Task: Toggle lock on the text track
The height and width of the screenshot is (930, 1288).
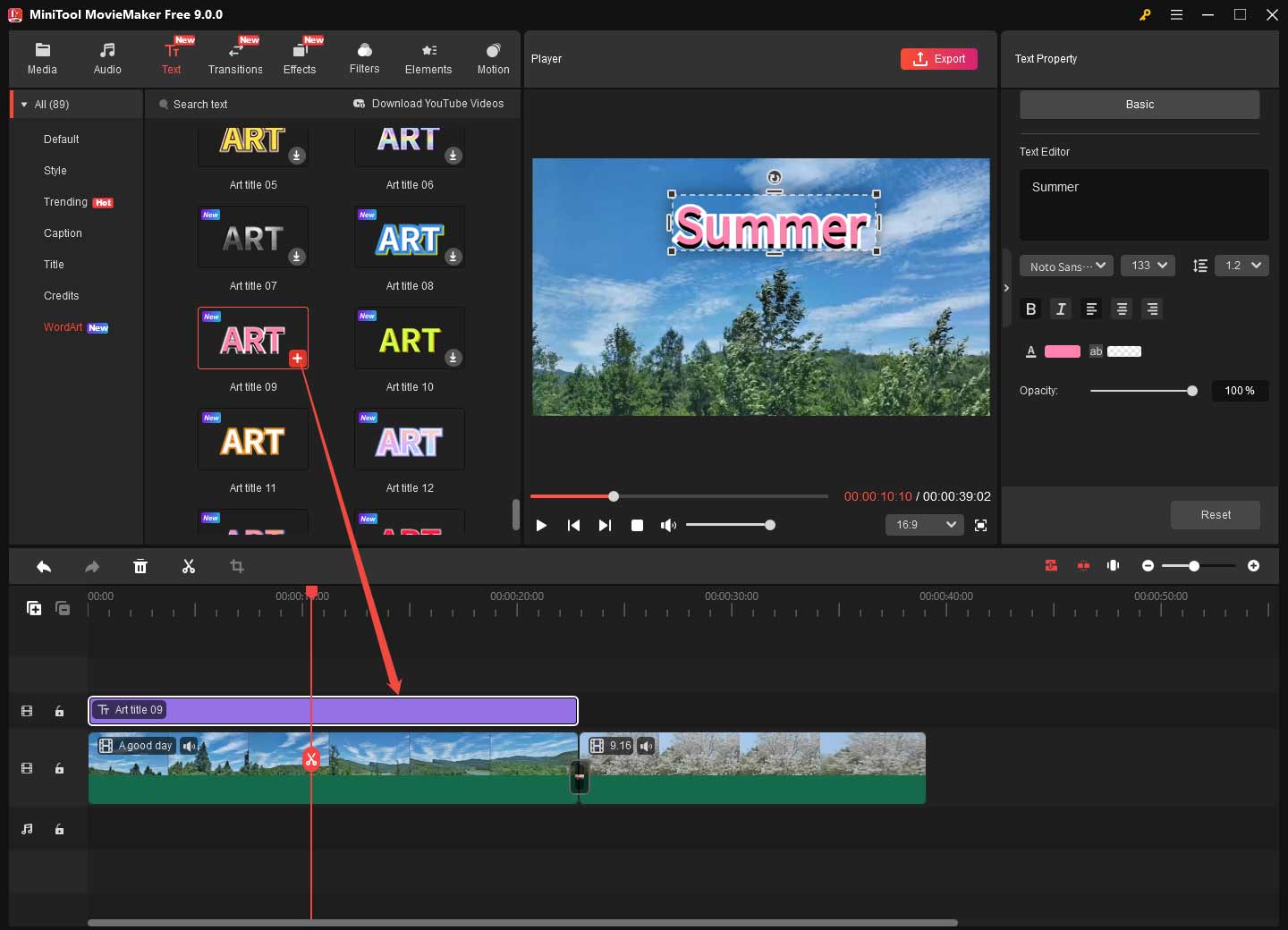Action: [59, 711]
